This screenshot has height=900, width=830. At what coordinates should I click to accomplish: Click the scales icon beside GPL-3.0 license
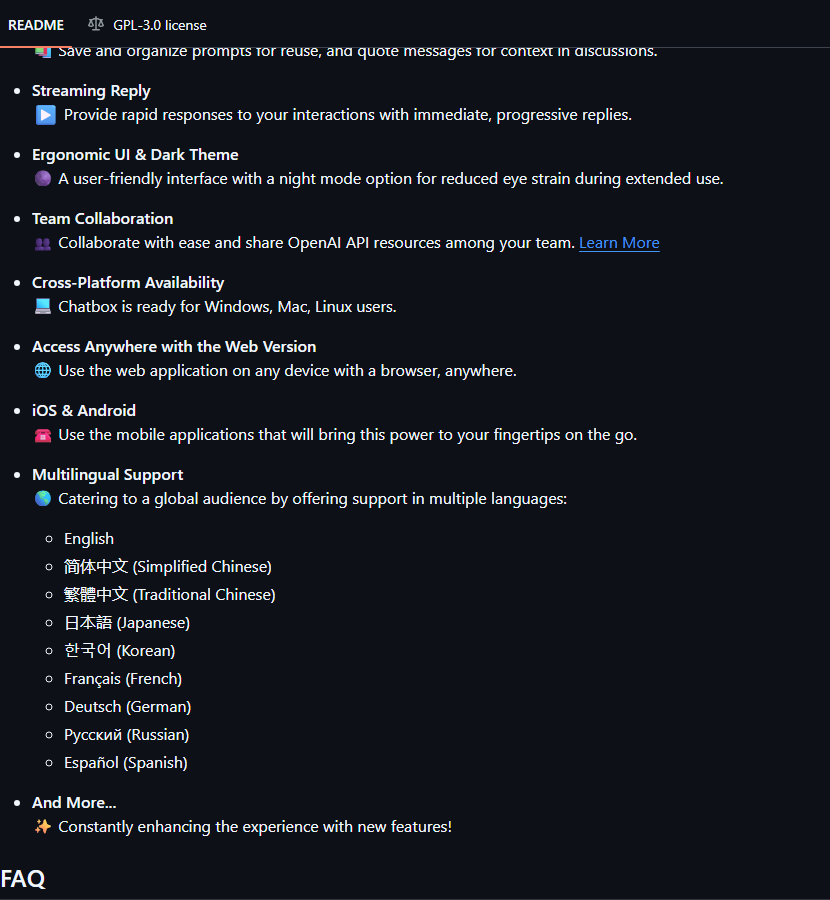pos(95,24)
